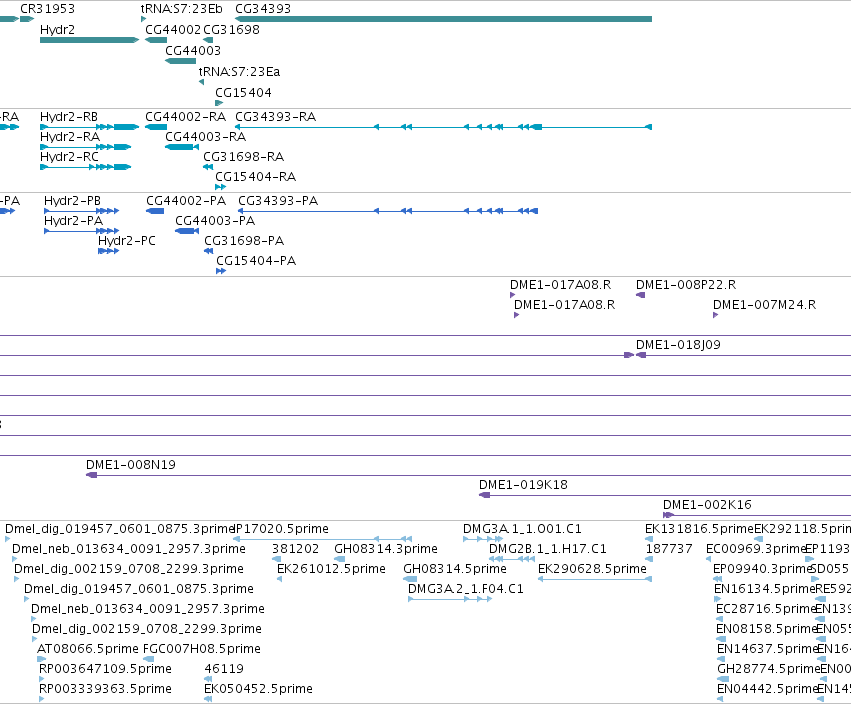
Task: Select the DME1-008P22.R clone end
Action: 686,285
